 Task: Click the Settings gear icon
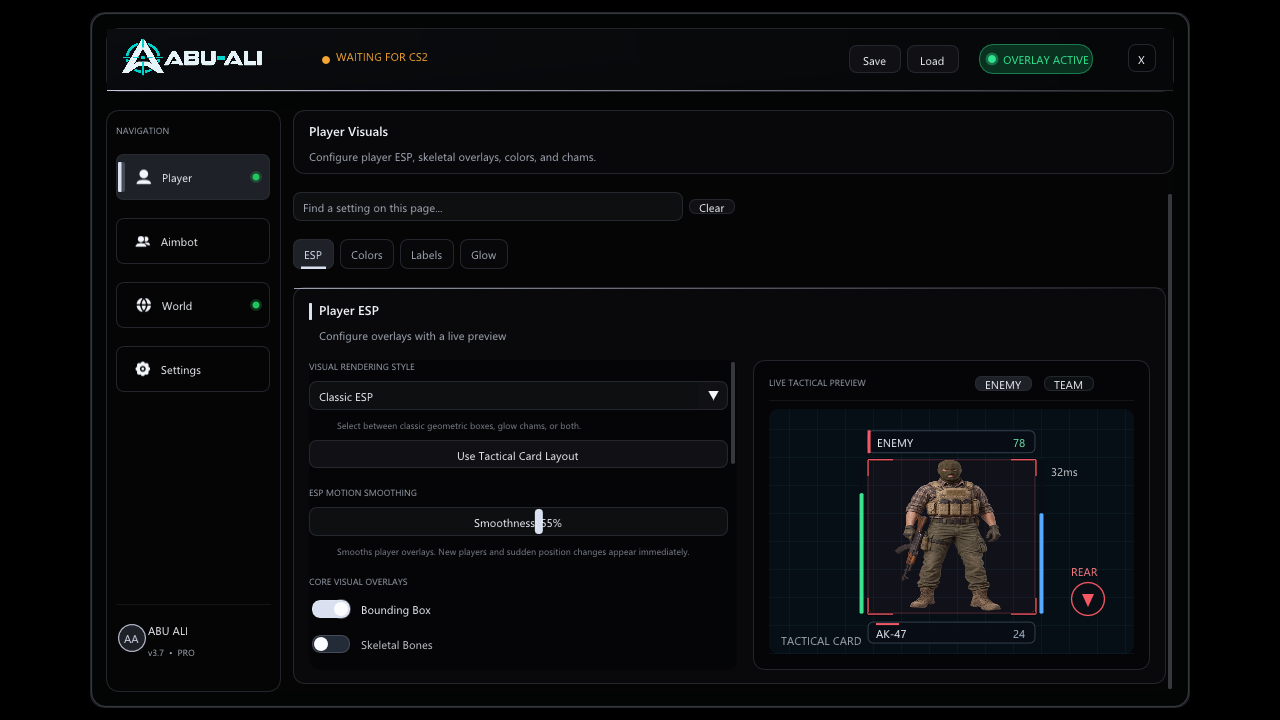tap(143, 369)
